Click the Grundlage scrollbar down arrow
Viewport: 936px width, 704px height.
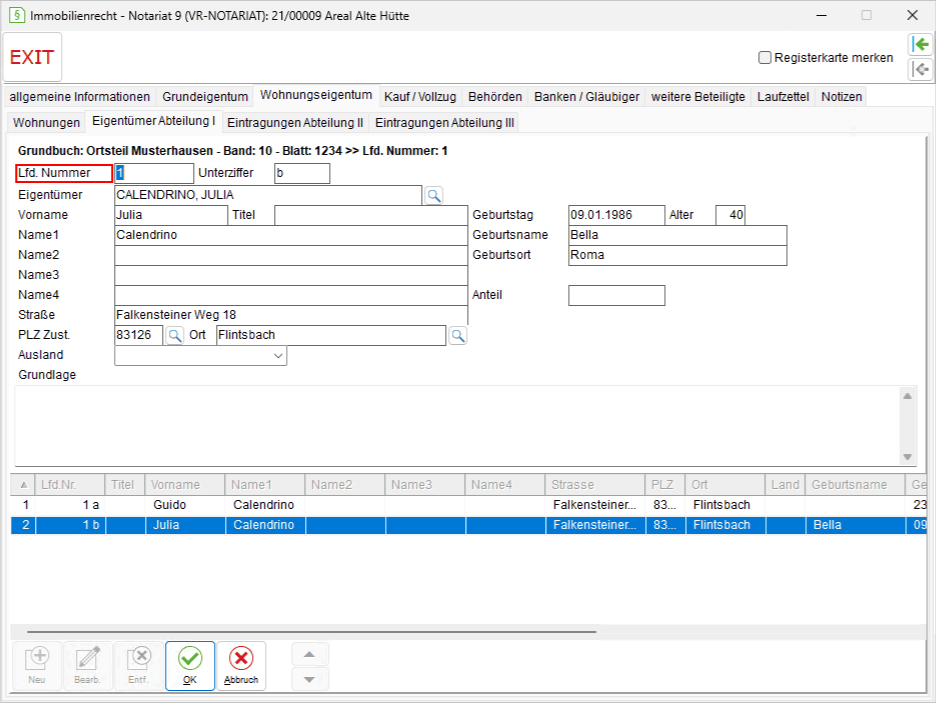click(x=907, y=457)
